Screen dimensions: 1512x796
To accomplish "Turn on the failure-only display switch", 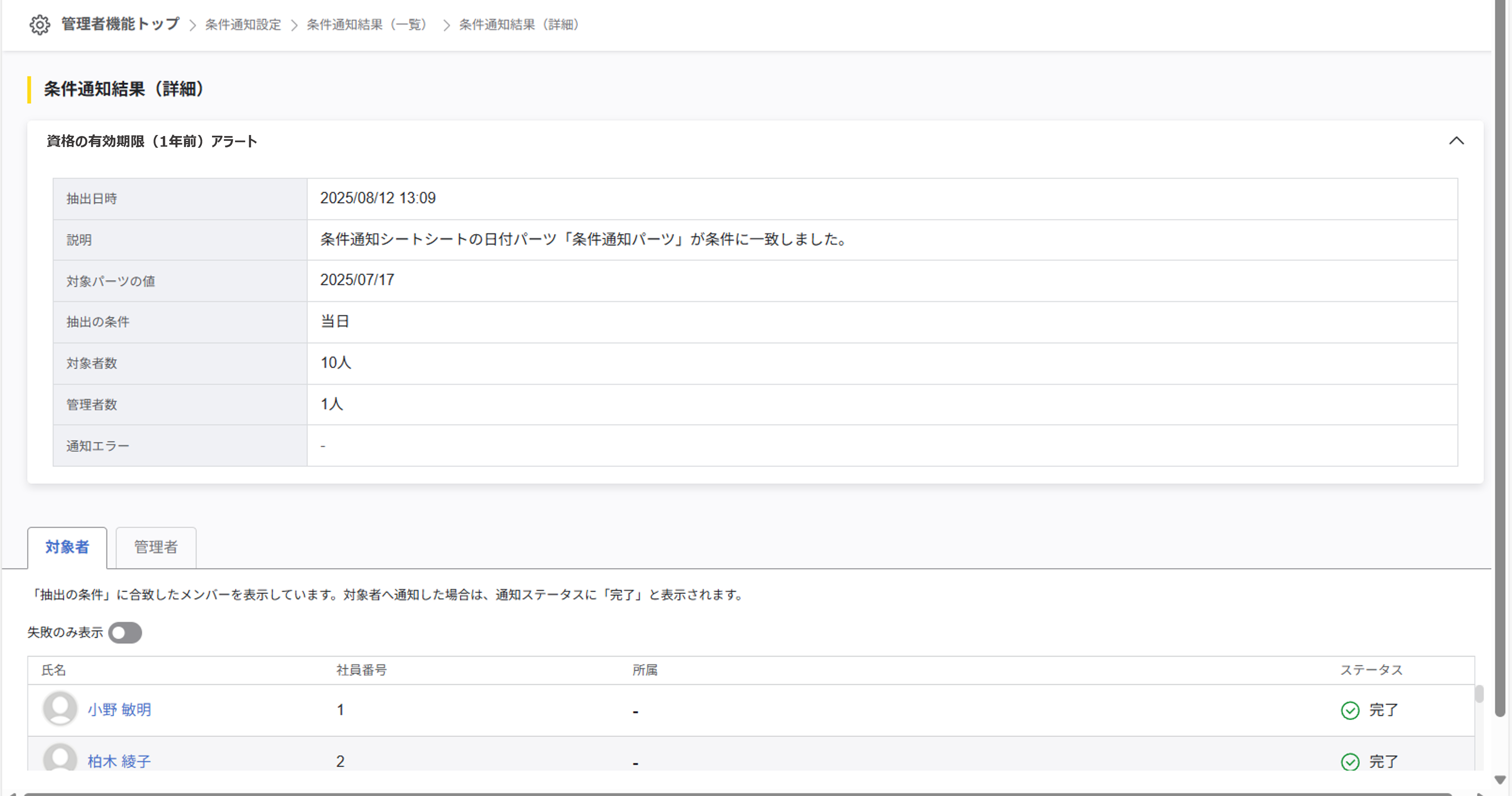I will click(125, 632).
